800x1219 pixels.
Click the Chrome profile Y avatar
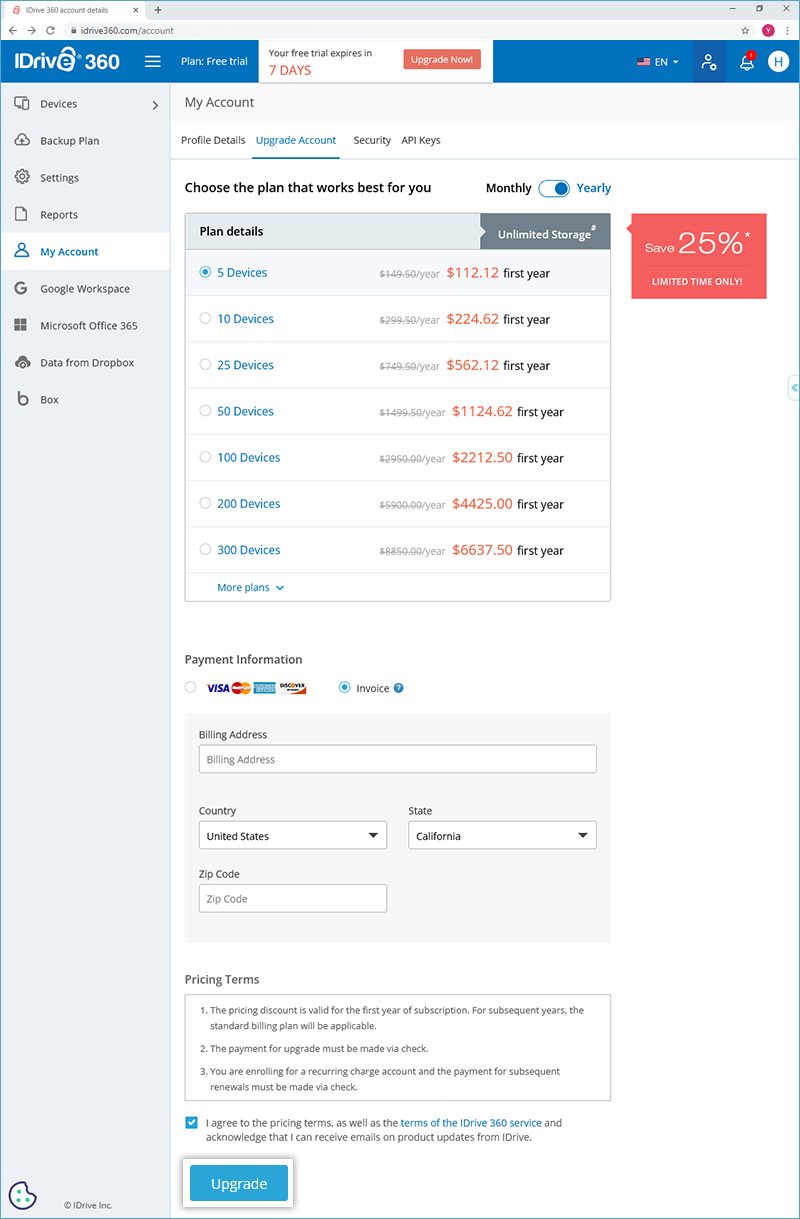768,31
